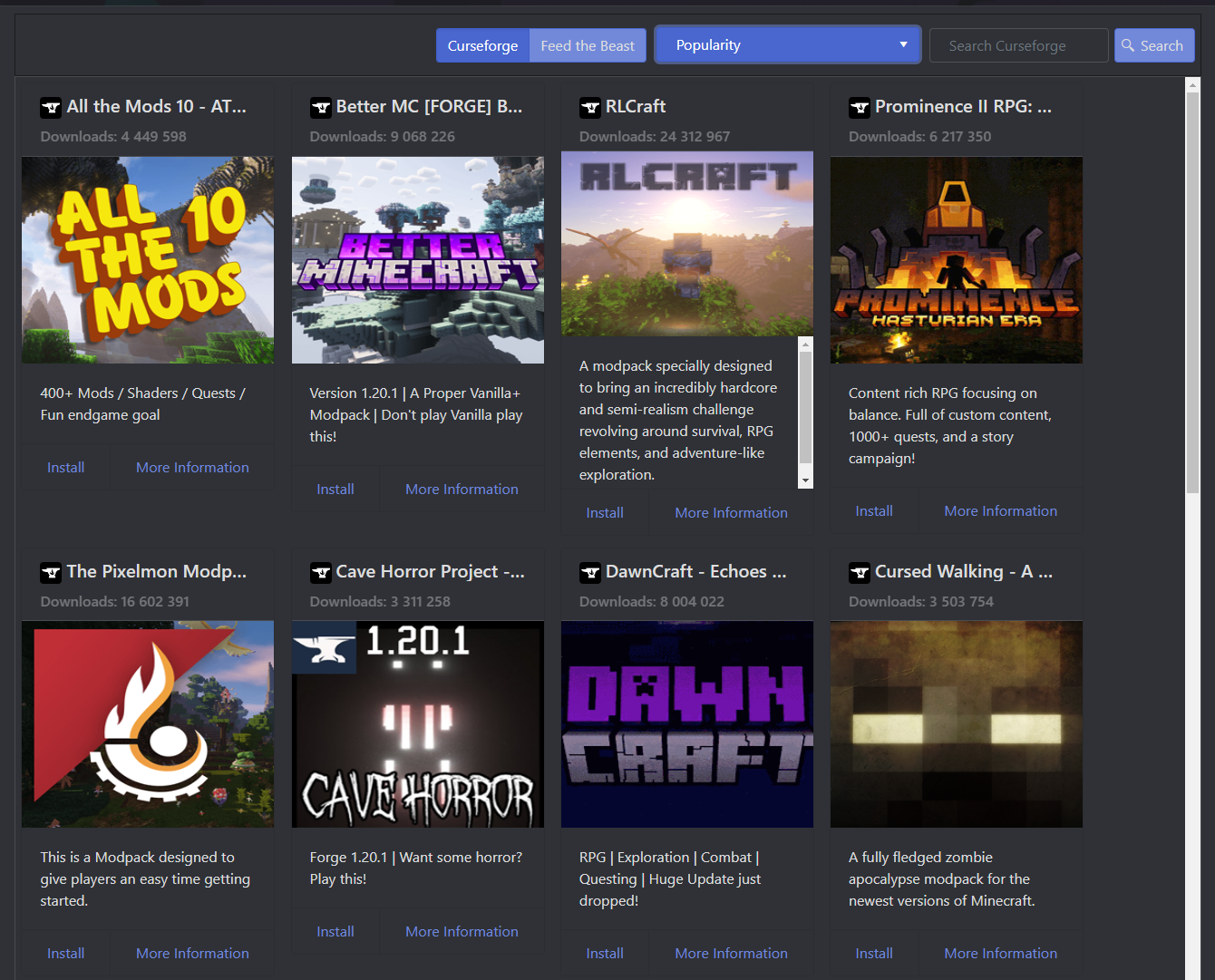Click the CurseForge anvil icon beside RLCraft
Image resolution: width=1215 pixels, height=980 pixels.
(590, 108)
